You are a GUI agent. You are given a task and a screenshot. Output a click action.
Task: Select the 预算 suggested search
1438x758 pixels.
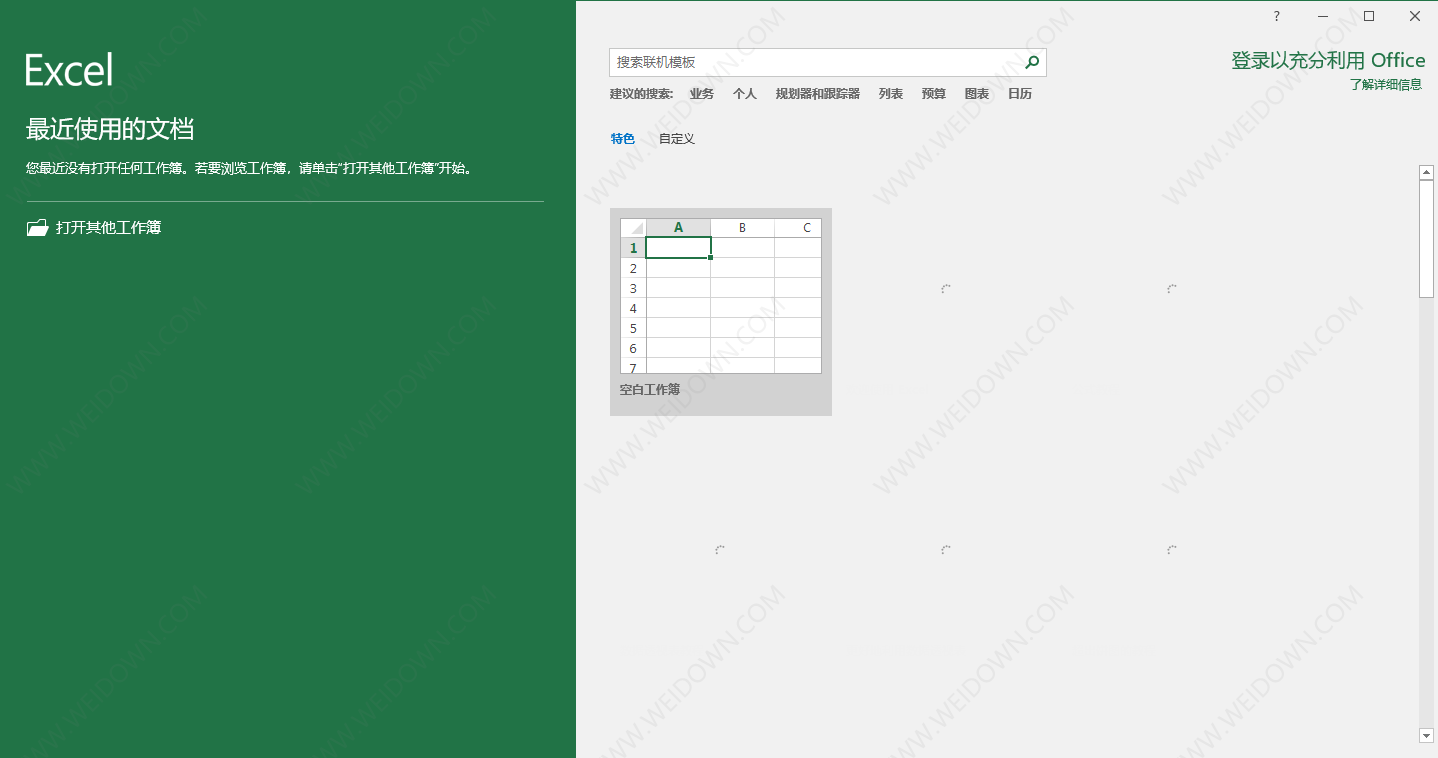pos(934,94)
